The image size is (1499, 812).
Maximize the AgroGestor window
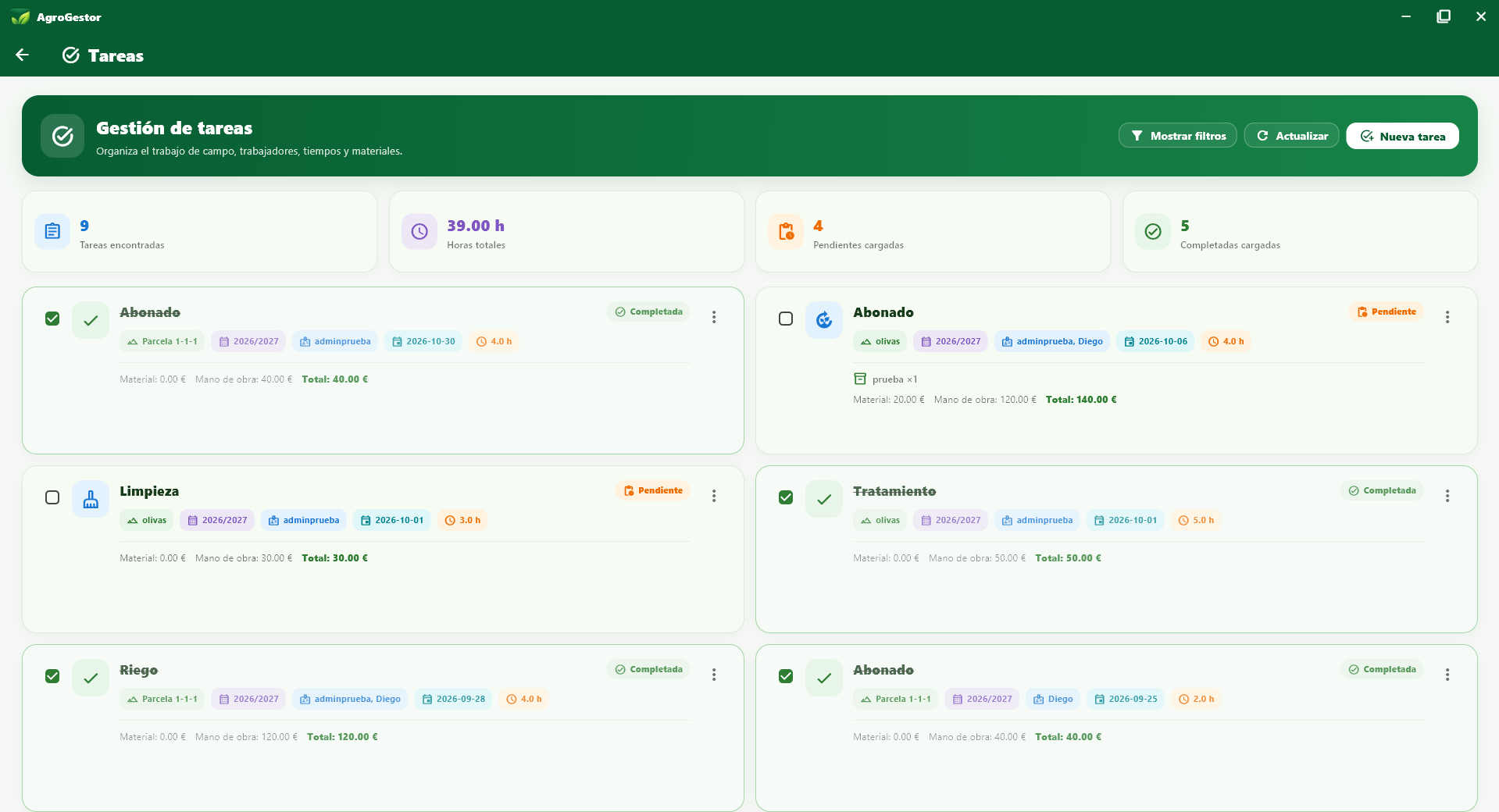[1444, 16]
